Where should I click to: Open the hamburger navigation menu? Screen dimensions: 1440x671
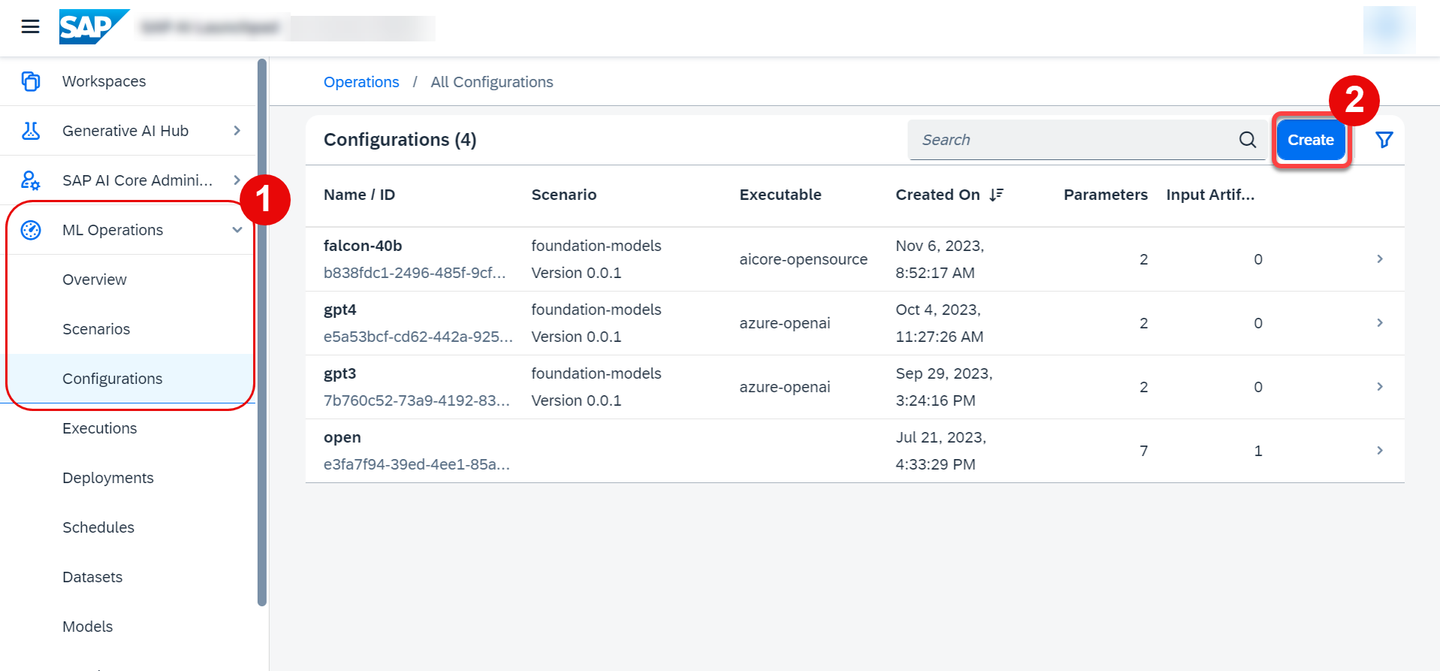tap(30, 27)
